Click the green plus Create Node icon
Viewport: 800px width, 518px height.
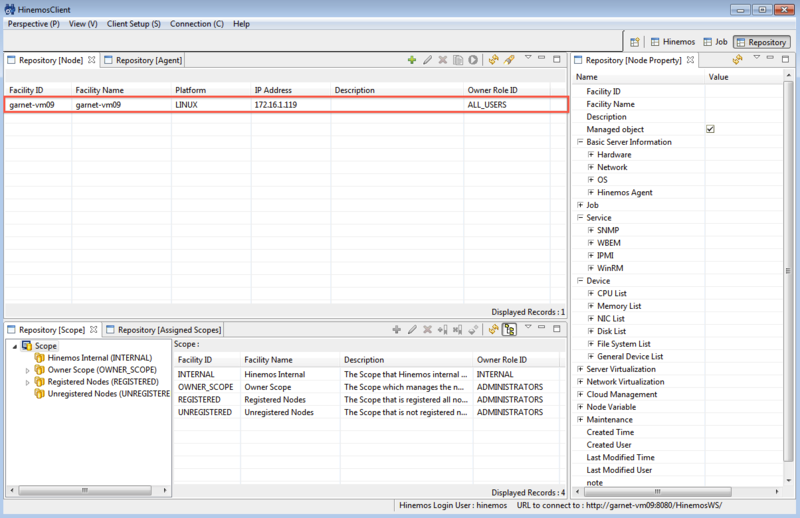point(412,60)
